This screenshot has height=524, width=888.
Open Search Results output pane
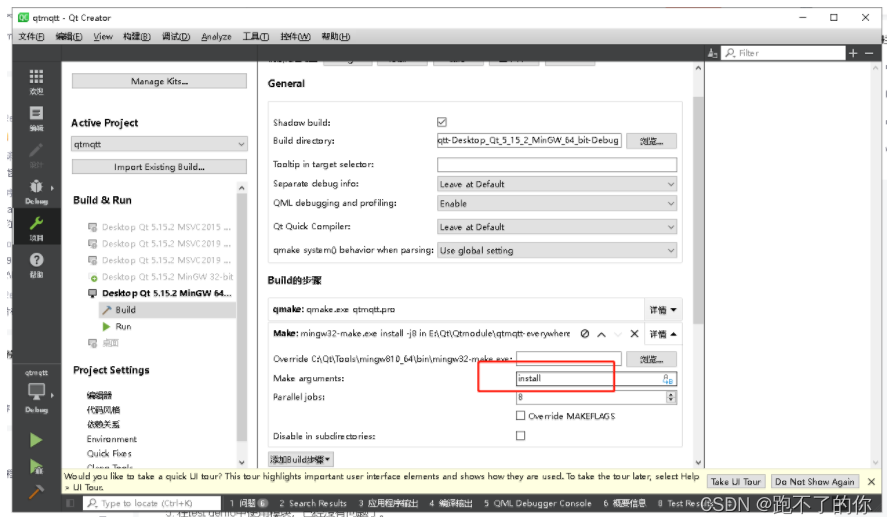[313, 503]
